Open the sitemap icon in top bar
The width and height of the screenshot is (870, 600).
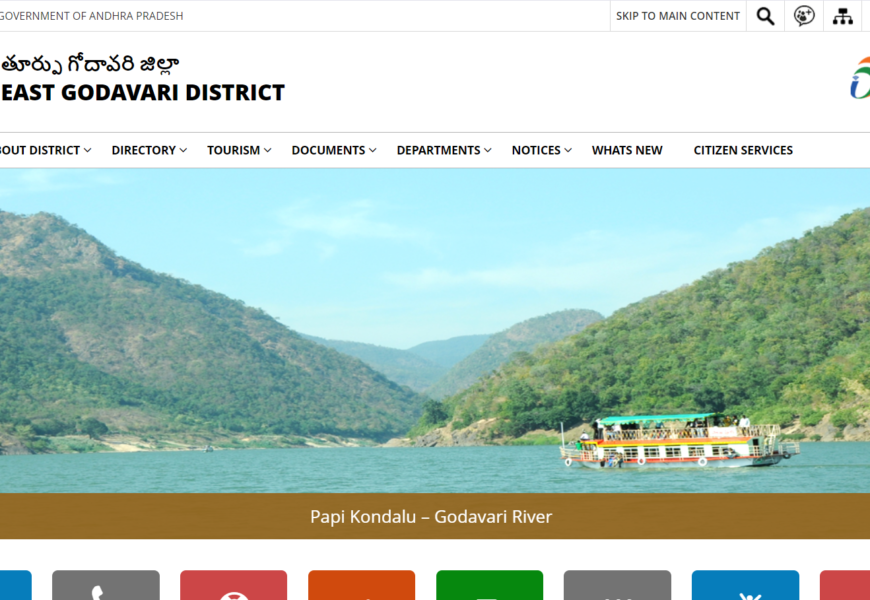pos(842,16)
